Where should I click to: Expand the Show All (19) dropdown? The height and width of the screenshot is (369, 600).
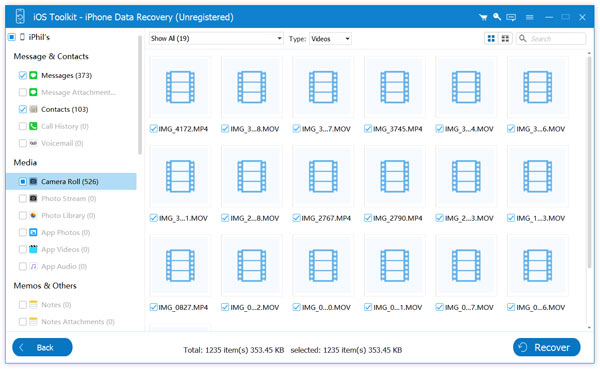(x=216, y=38)
